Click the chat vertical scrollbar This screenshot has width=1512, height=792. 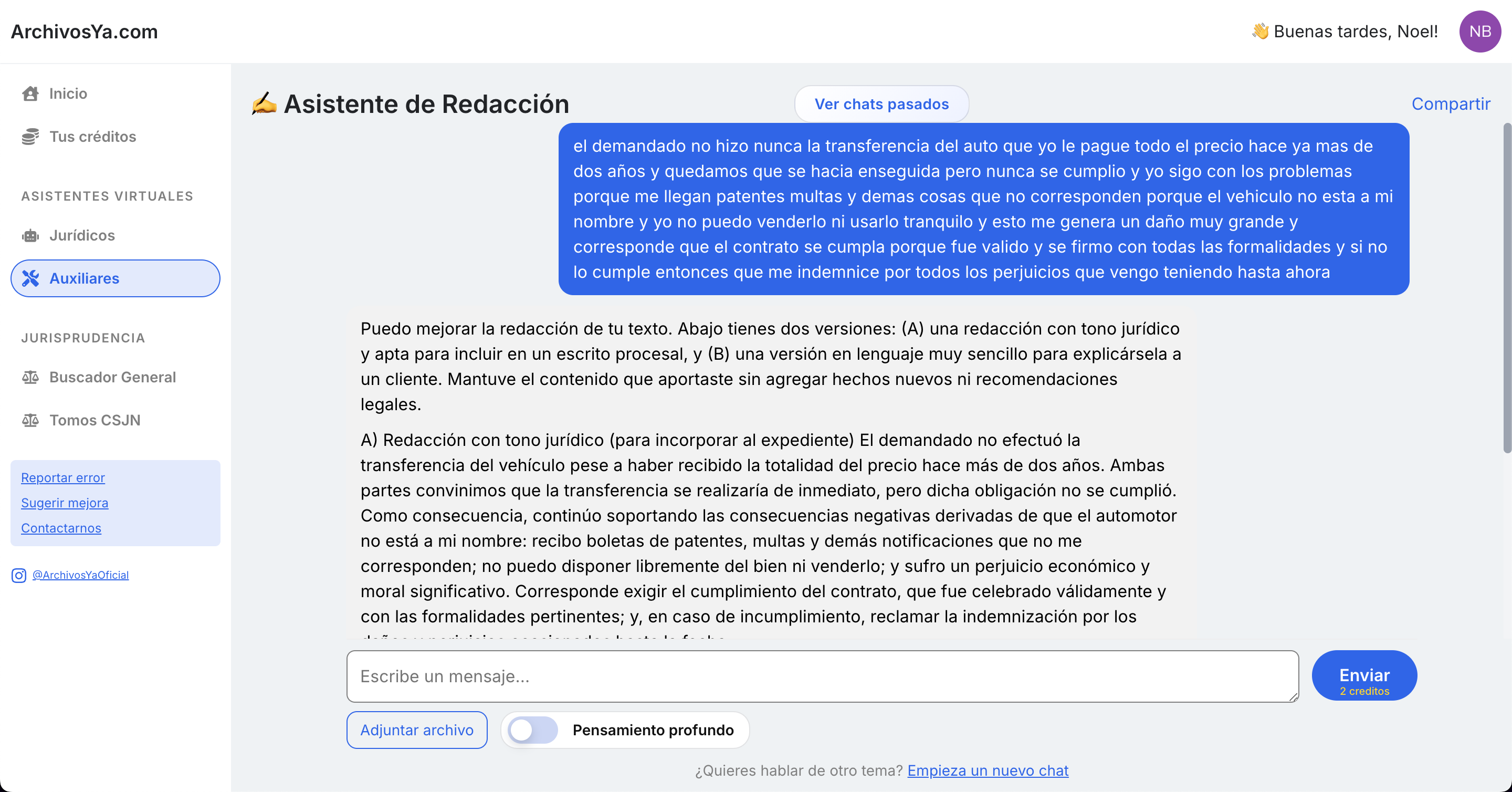tap(1506, 288)
